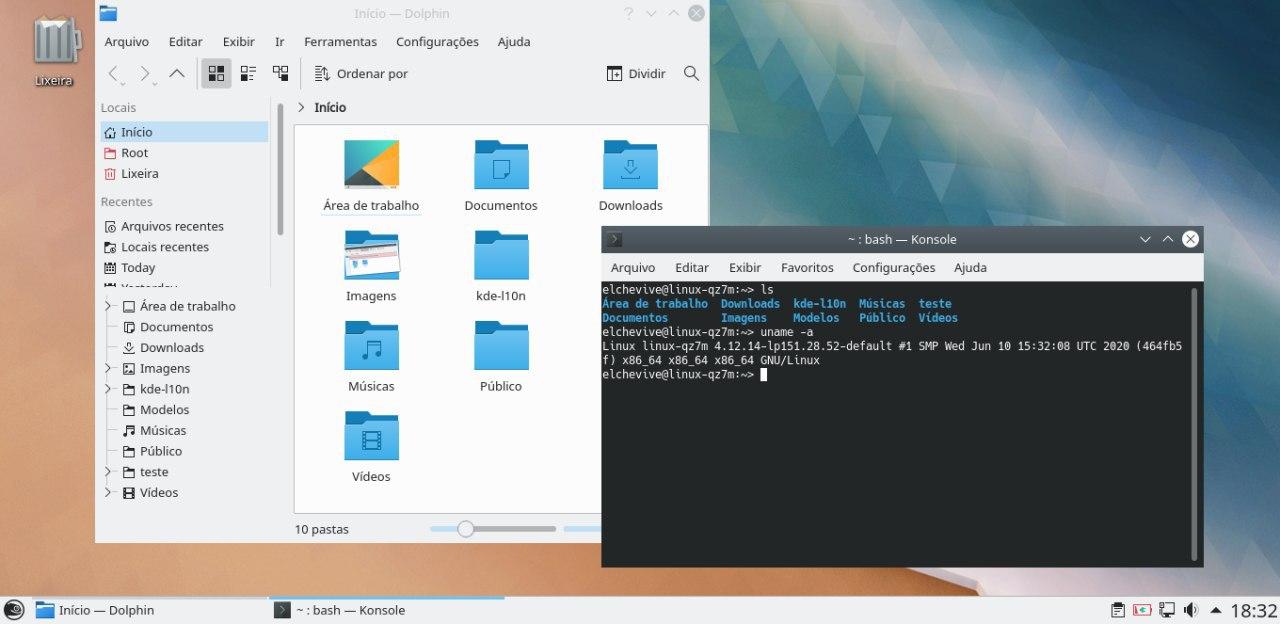Split the Dolphin view with Dividir
This screenshot has height=624, width=1280.
(636, 74)
